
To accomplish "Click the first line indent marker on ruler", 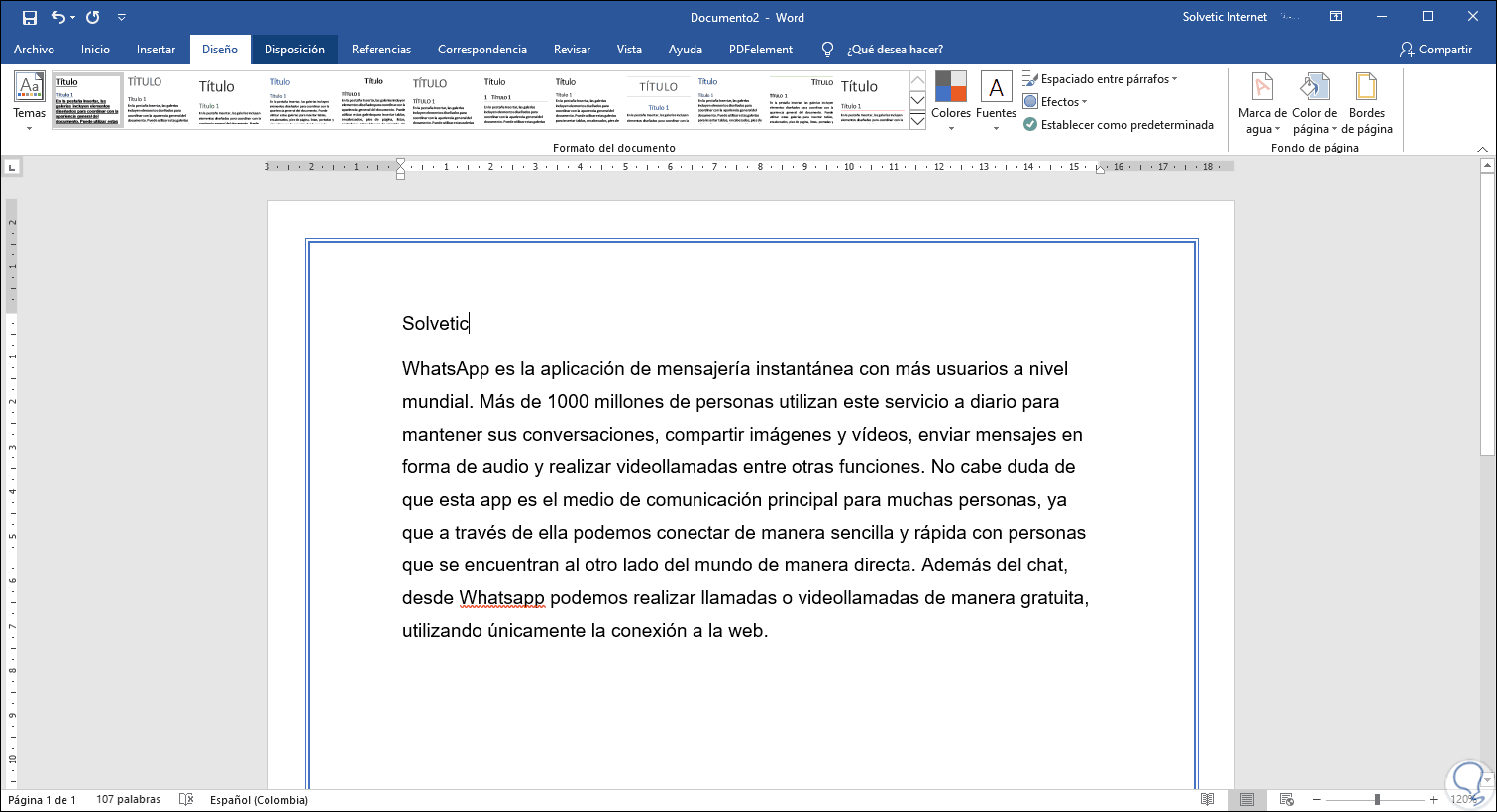I will (400, 163).
